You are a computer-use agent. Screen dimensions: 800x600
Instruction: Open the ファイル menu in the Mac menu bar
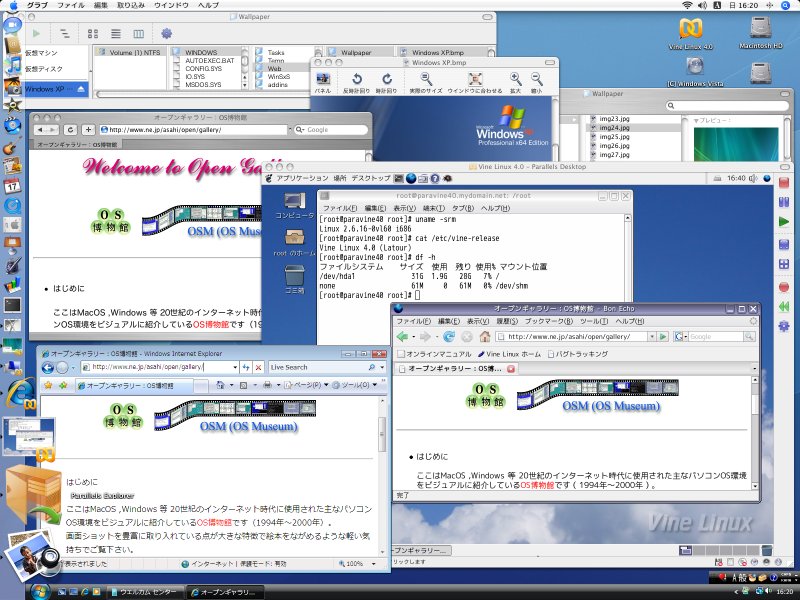click(x=71, y=5)
